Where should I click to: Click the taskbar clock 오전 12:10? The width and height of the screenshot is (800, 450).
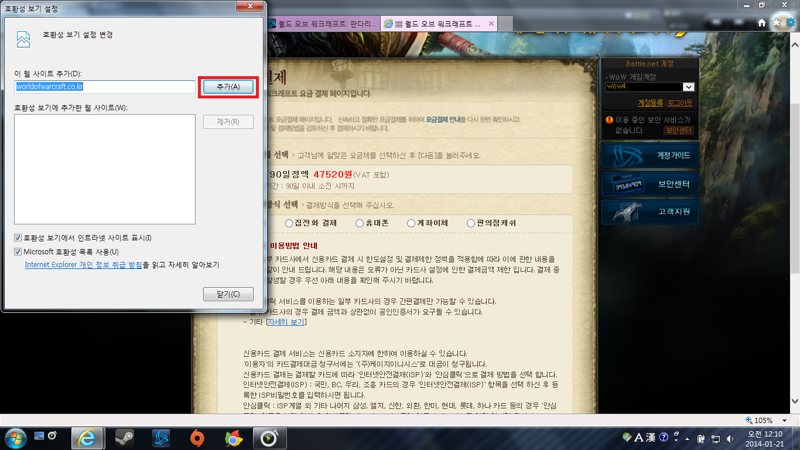765,434
